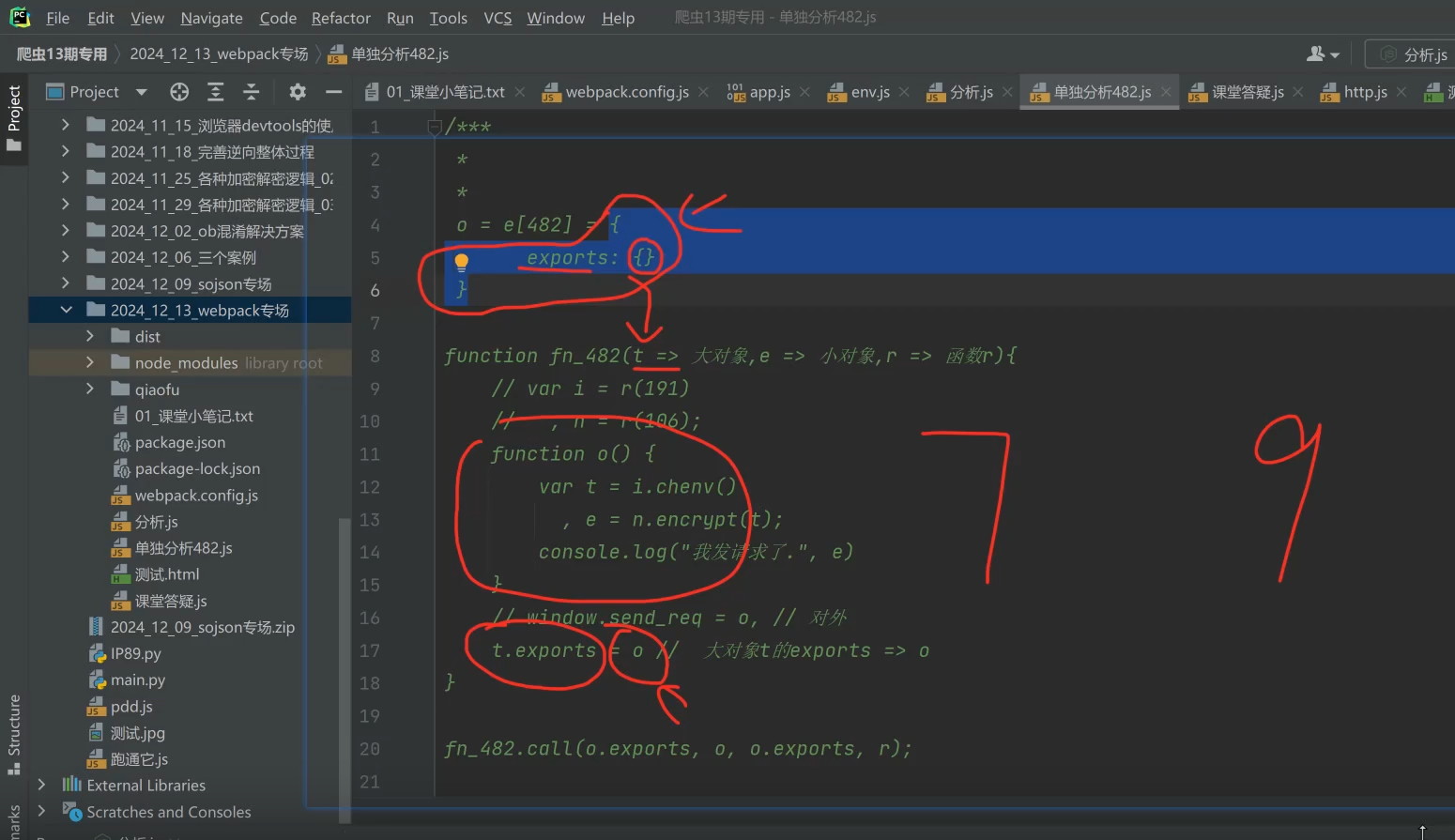Open the VCS menu

[498, 18]
